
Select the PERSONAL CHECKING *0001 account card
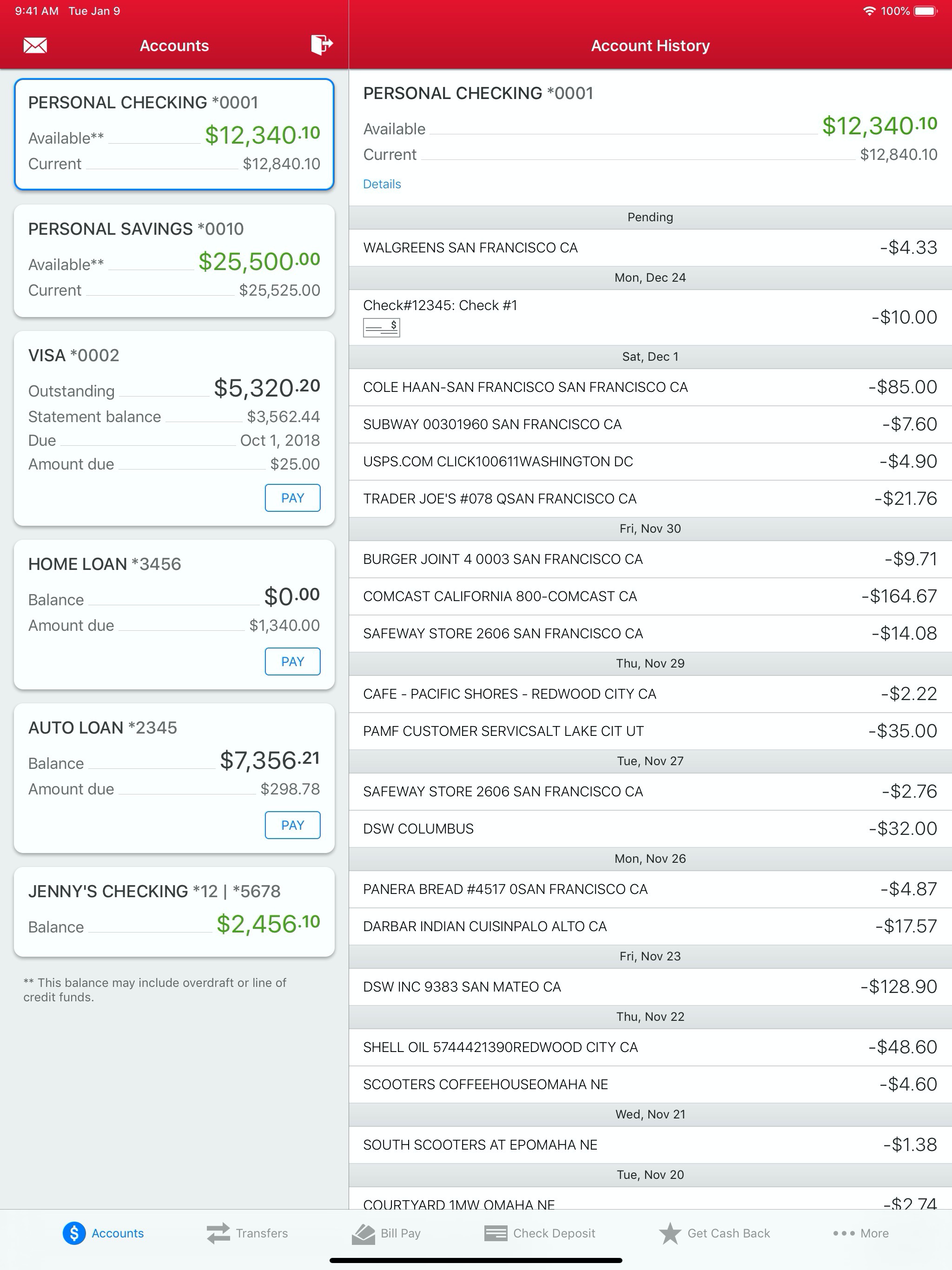click(x=174, y=134)
